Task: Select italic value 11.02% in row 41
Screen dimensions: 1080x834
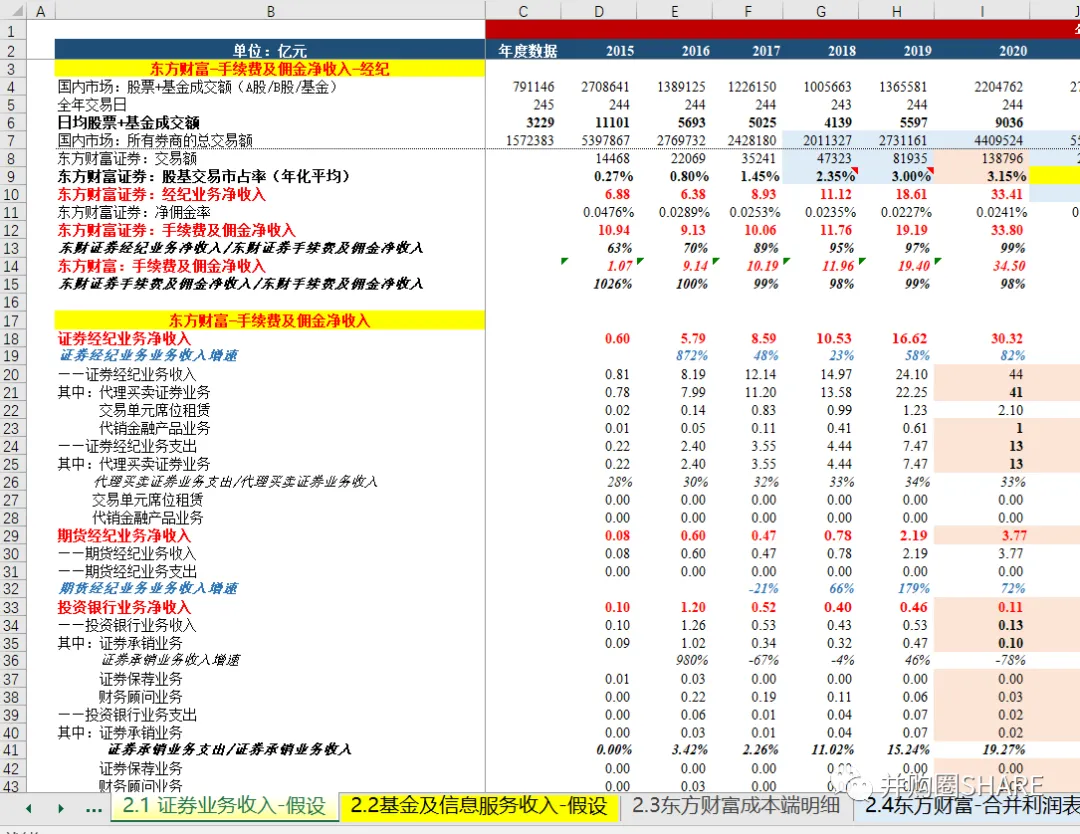Action: 832,749
